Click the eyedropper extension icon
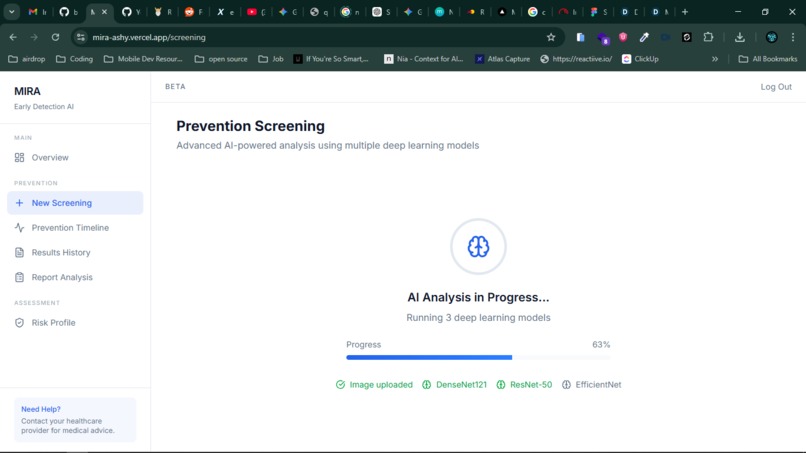The width and height of the screenshot is (806, 453). pos(644,37)
